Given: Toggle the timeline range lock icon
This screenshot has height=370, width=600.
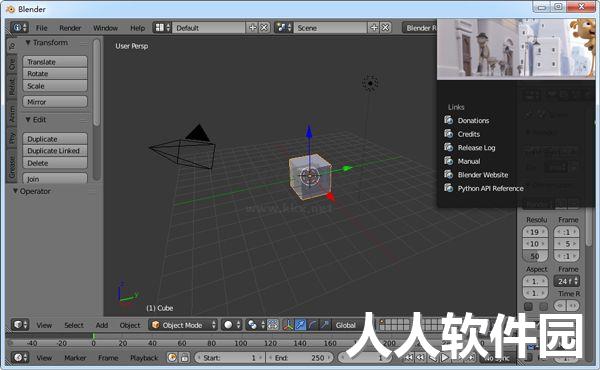Looking at the screenshot, I should (184, 358).
